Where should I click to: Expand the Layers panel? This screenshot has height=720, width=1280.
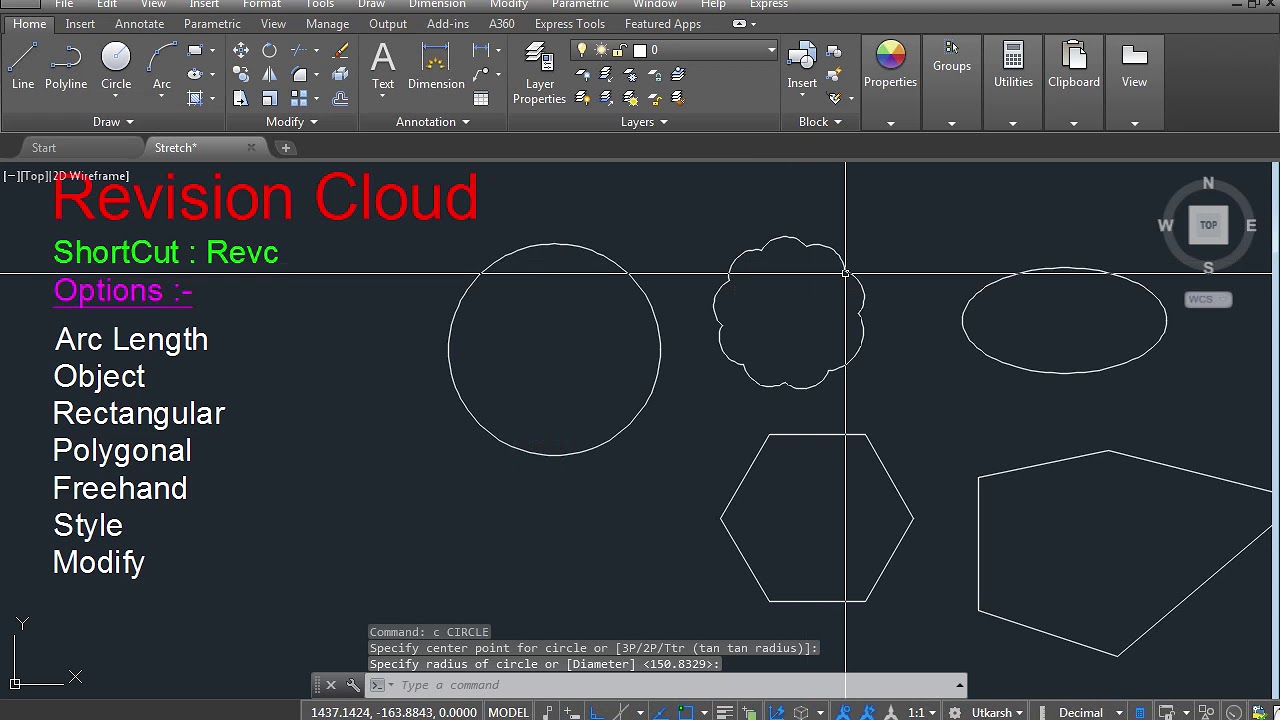[x=643, y=121]
